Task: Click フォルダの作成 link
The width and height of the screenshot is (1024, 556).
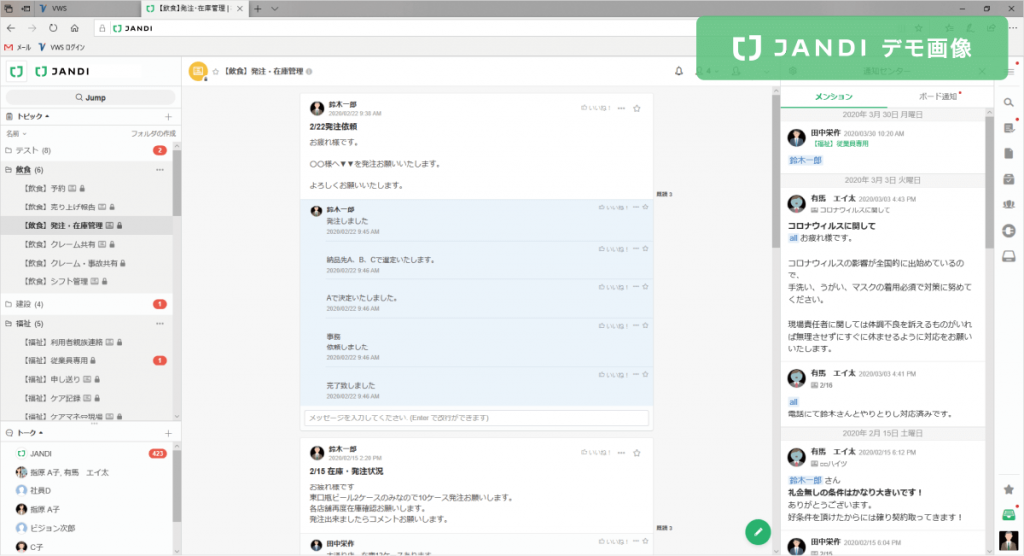Action: point(153,134)
